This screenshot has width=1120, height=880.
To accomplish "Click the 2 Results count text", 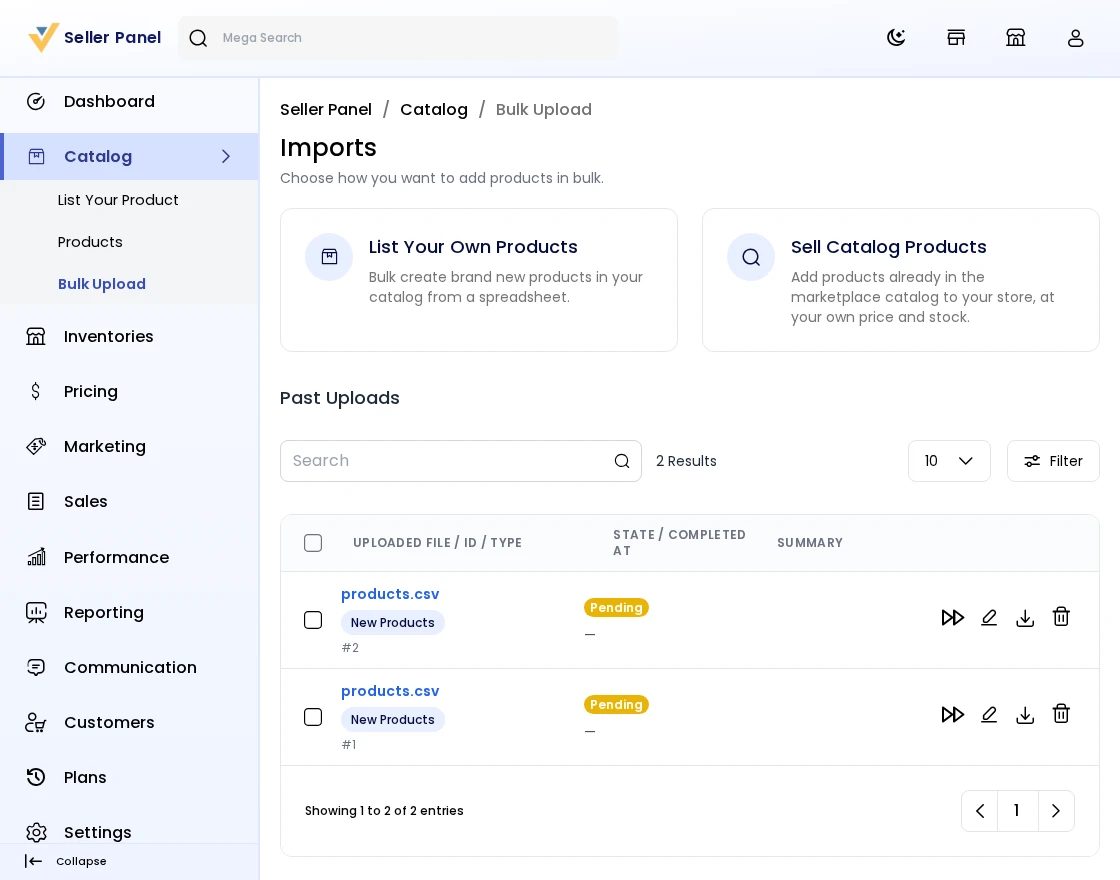I will click(x=686, y=461).
